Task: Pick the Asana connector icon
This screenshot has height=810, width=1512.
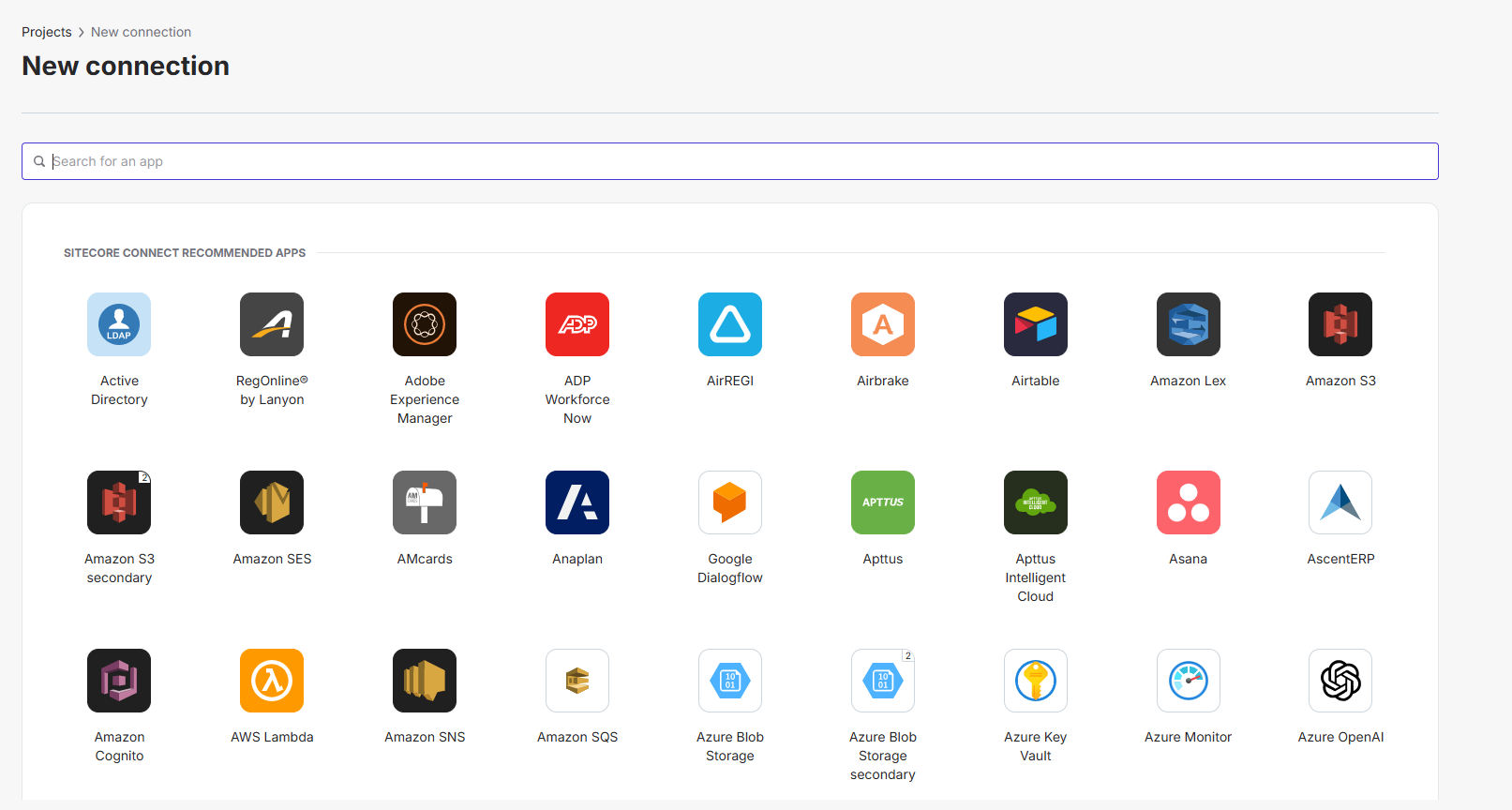Action: point(1188,502)
